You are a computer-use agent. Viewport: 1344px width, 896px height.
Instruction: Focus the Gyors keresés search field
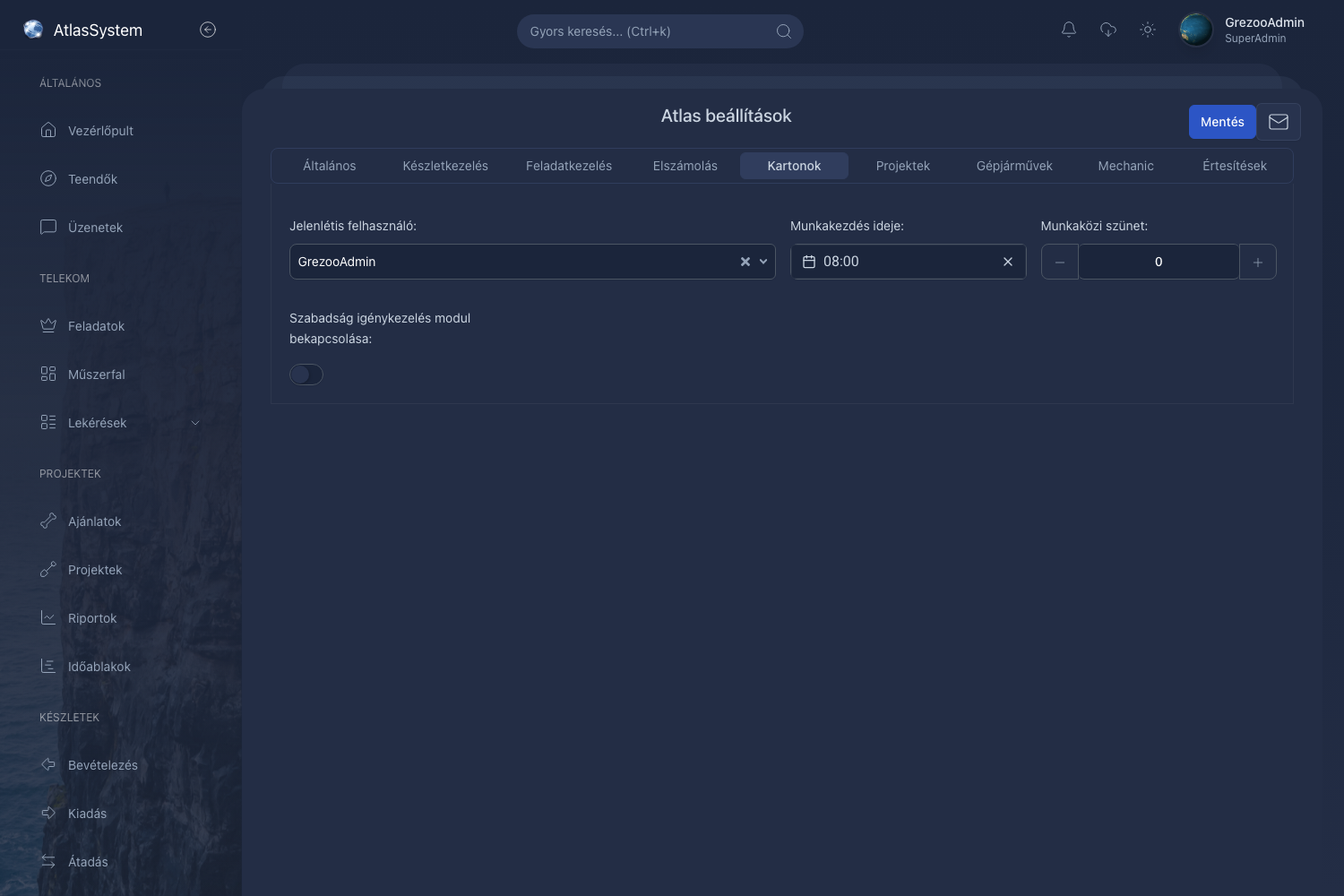[660, 31]
